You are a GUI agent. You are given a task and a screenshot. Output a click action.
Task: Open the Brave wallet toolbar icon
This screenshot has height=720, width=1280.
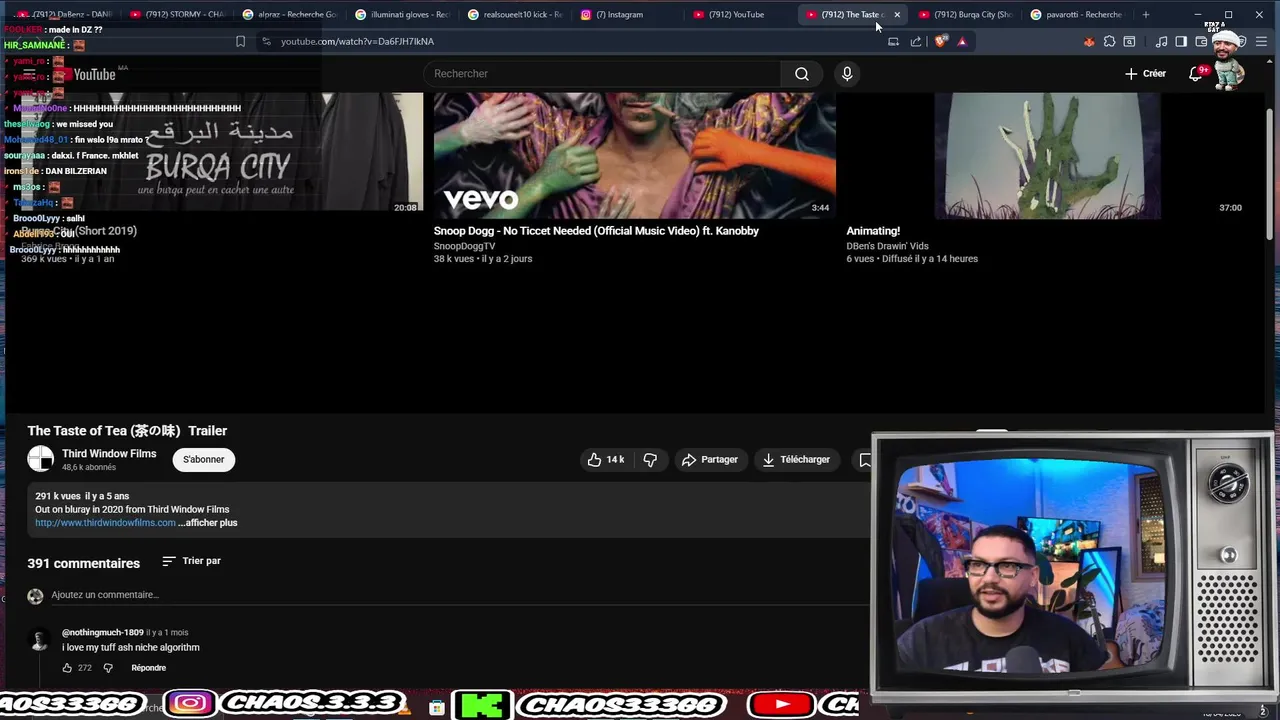click(x=1201, y=42)
